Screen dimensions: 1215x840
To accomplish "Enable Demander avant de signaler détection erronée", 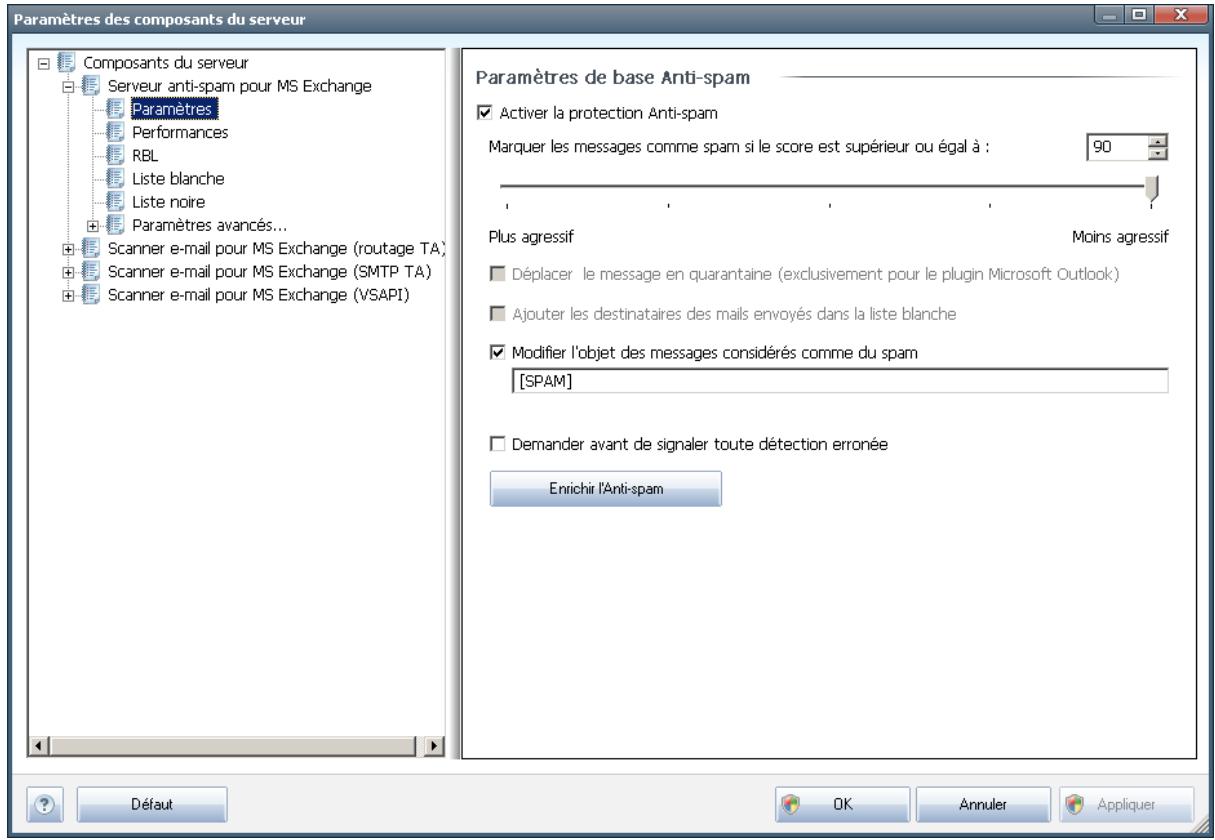I will pos(496,445).
